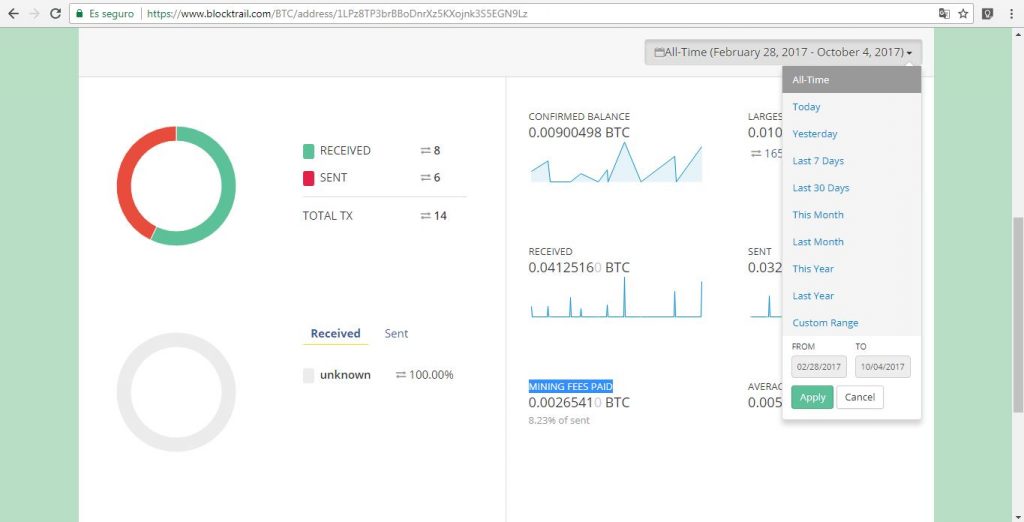The image size is (1024, 522).
Task: Click the browser reload icon
Action: pyautogui.click(x=56, y=14)
